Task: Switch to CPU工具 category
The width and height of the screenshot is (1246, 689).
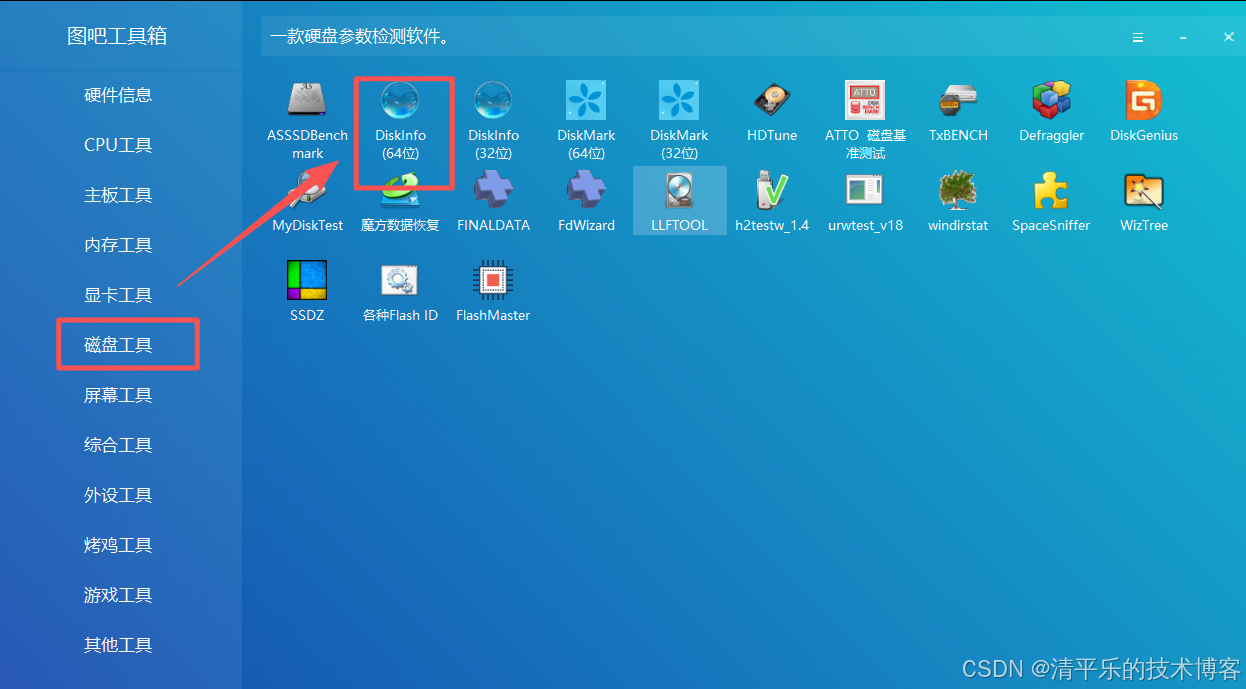Action: point(118,145)
